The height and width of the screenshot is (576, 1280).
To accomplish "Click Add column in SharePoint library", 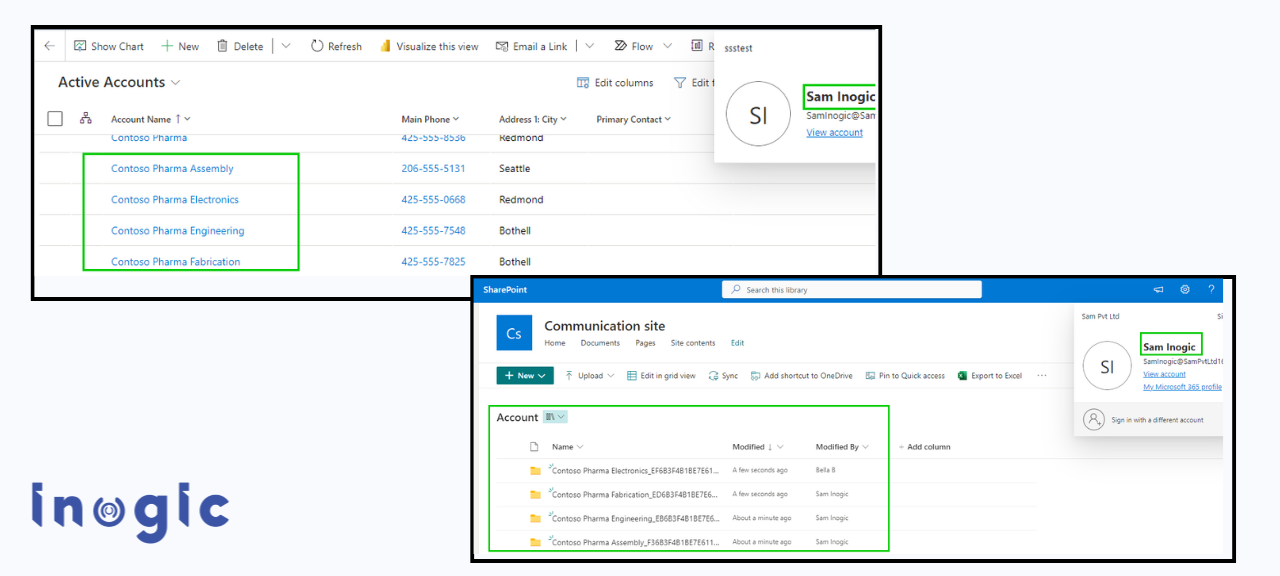I will [924, 447].
